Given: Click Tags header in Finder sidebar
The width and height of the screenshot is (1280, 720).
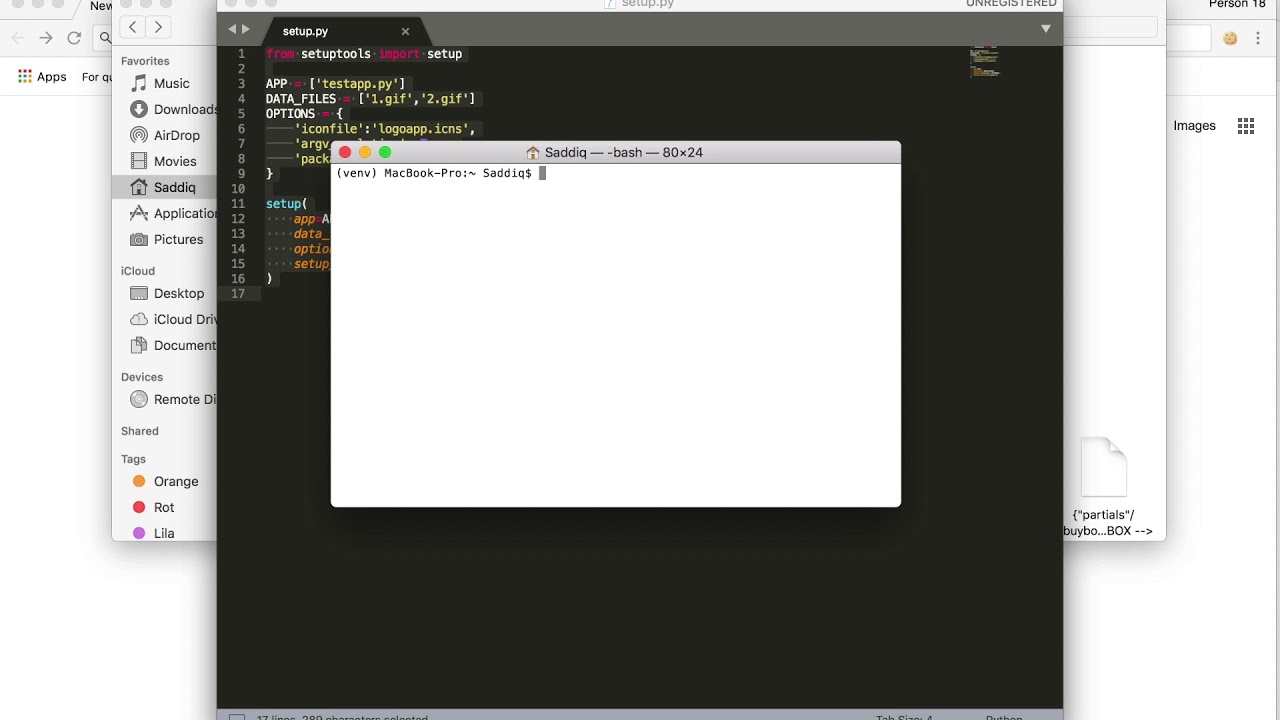Looking at the screenshot, I should pos(133,459).
